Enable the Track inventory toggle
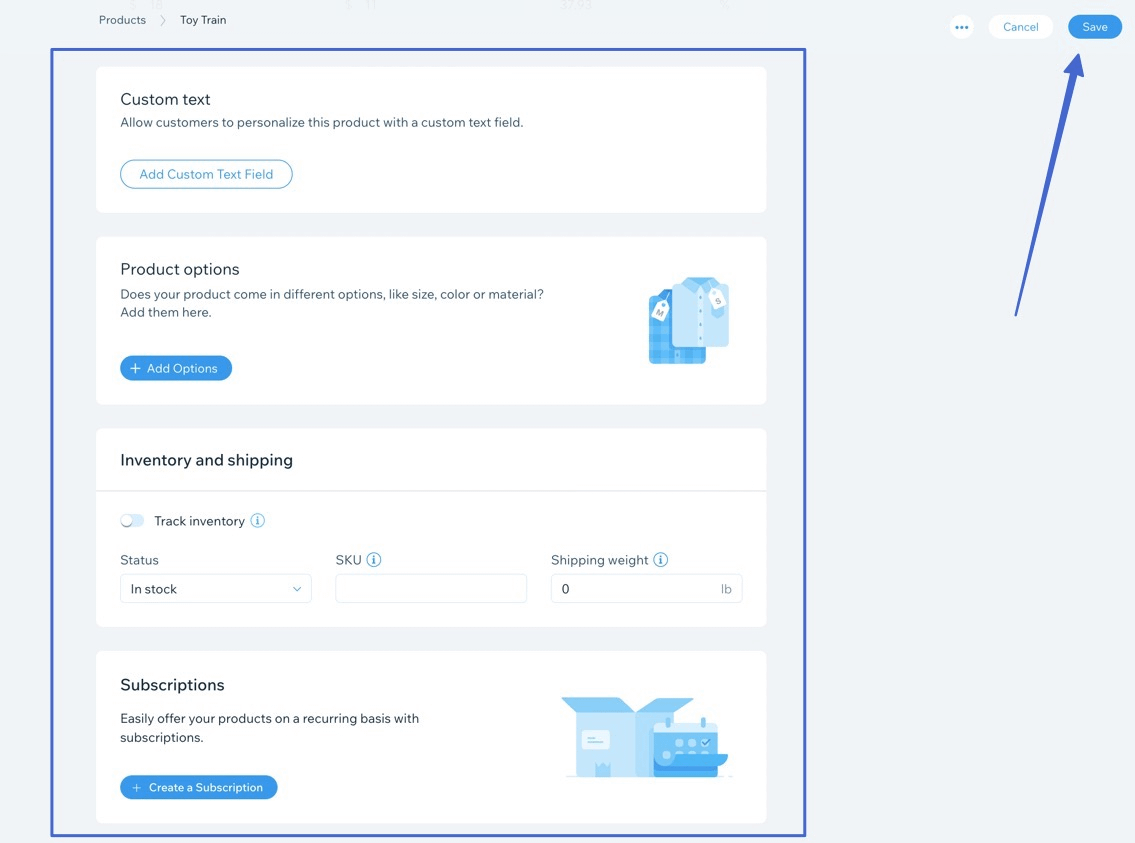Image resolution: width=1135 pixels, height=843 pixels. [x=132, y=520]
